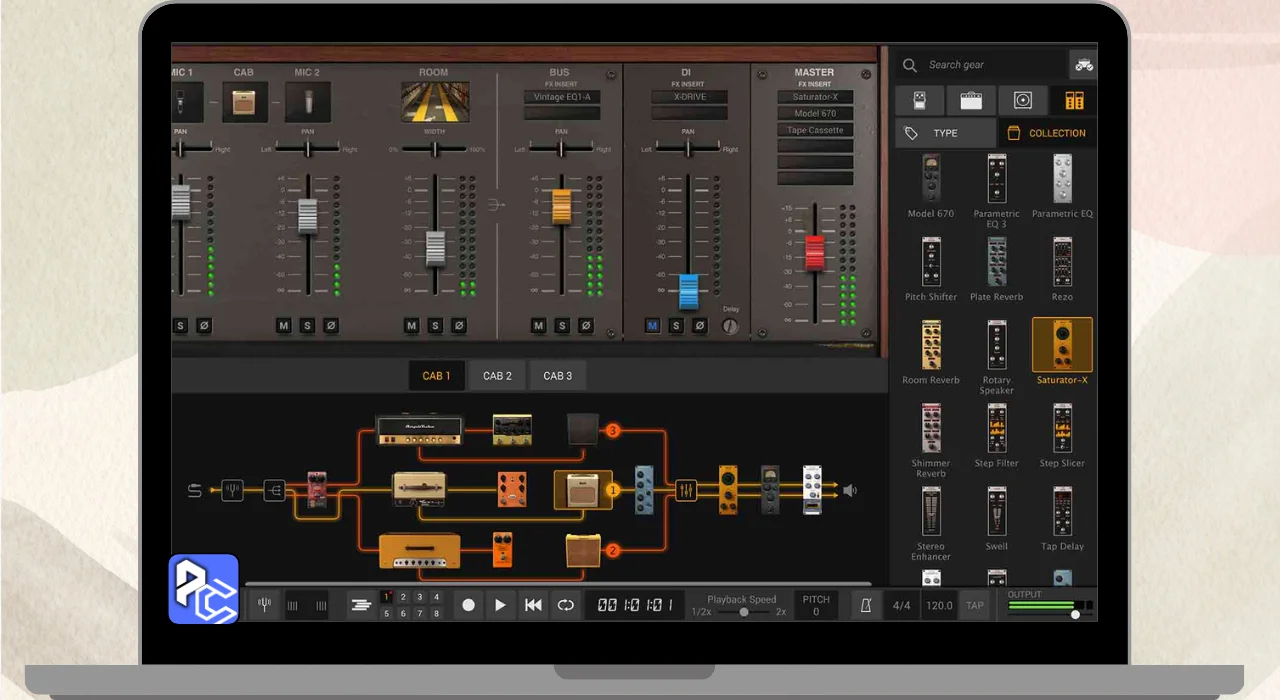Open the Vintage EQ1-A insert slot on BUS
This screenshot has height=700, width=1280.
561,97
